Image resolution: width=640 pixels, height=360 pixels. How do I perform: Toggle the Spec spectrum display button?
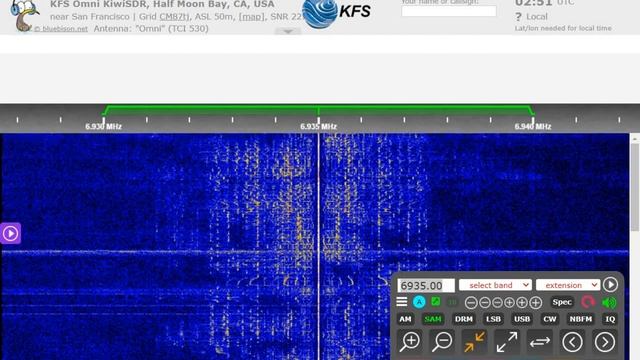[x=562, y=302]
